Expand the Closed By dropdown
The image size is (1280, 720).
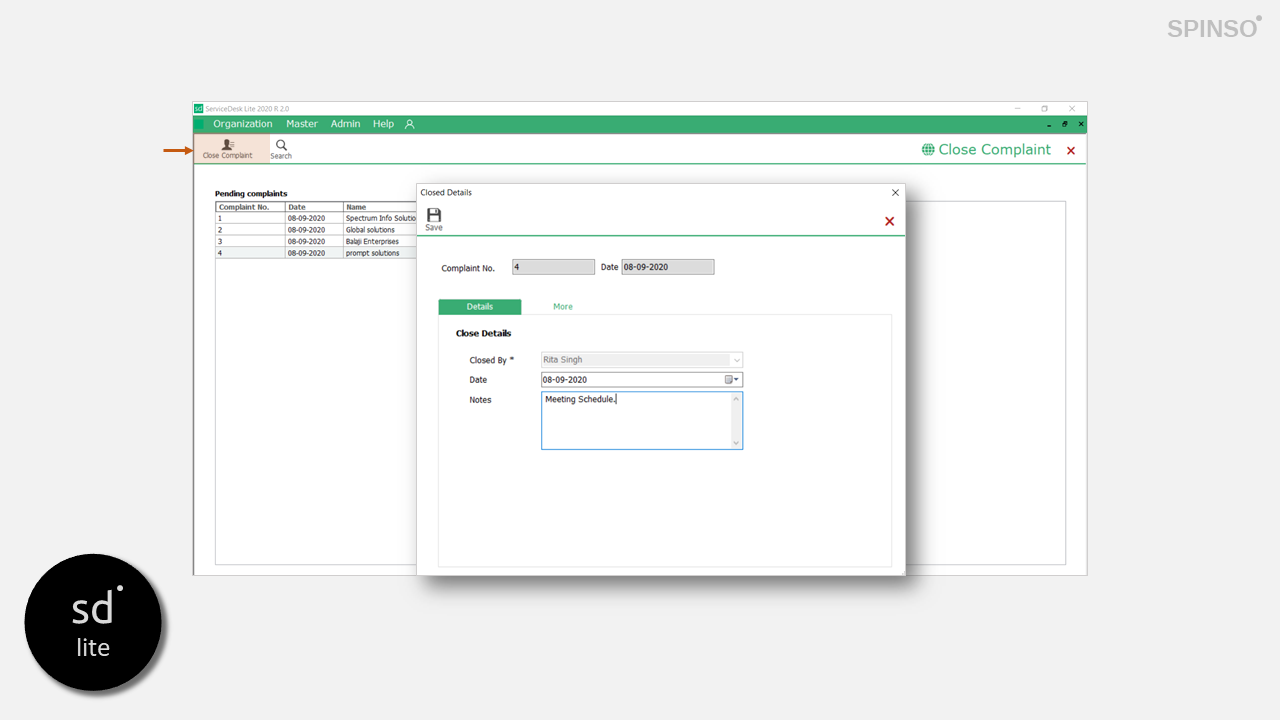click(x=736, y=360)
